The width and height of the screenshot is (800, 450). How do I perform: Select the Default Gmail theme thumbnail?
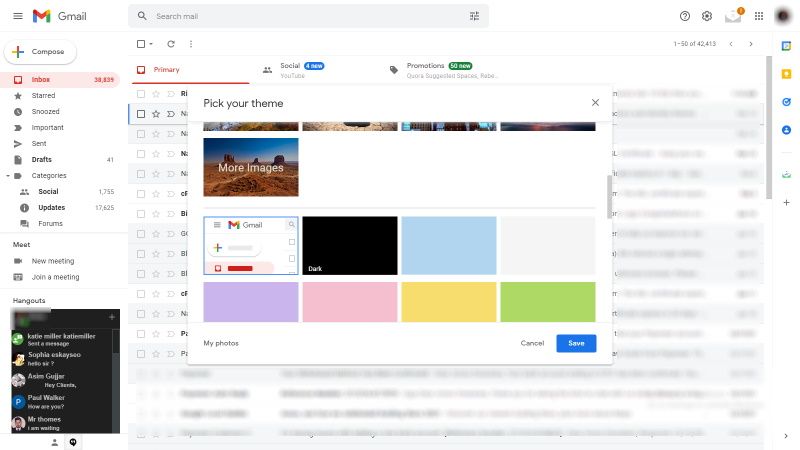coord(251,245)
